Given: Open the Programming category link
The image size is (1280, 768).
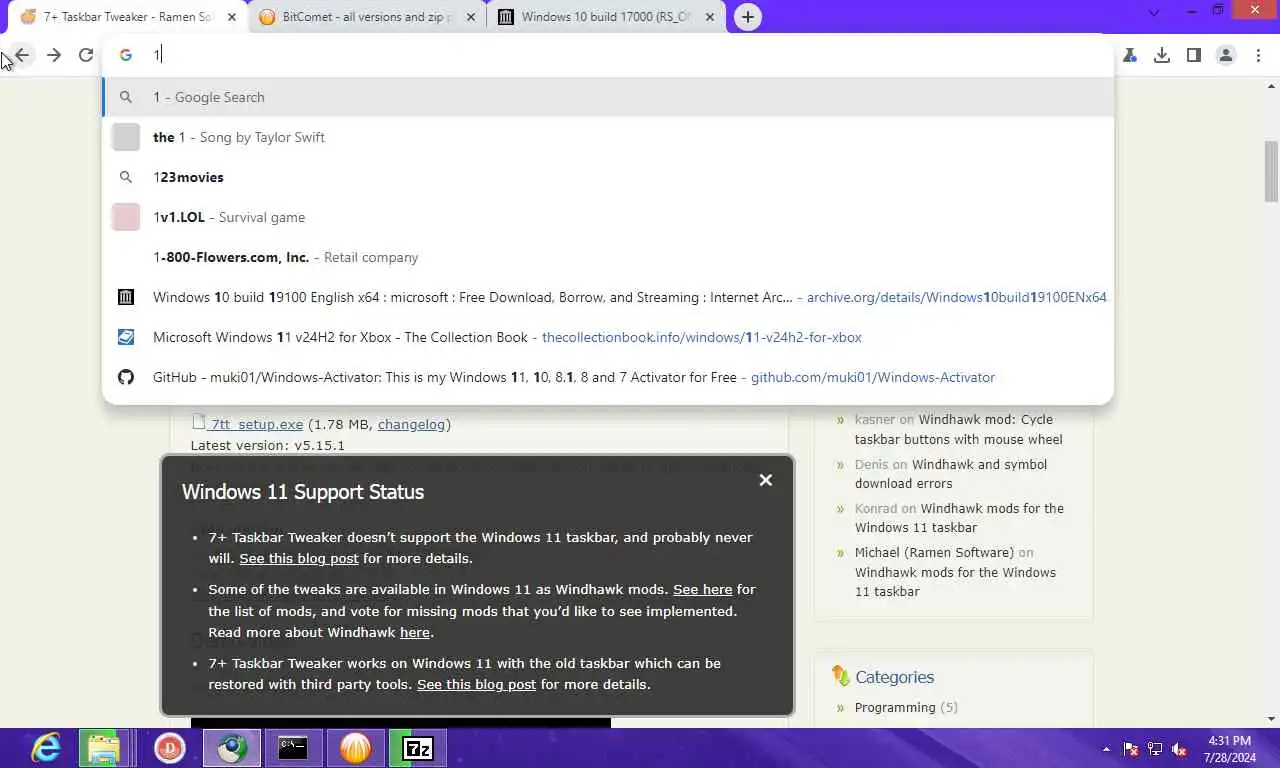Looking at the screenshot, I should pyautogui.click(x=895, y=707).
